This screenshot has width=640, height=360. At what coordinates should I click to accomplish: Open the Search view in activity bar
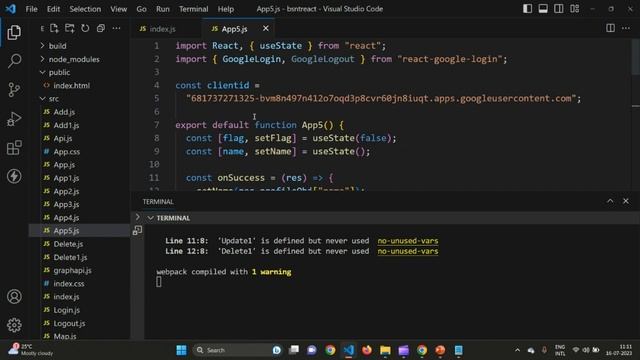pos(14,61)
